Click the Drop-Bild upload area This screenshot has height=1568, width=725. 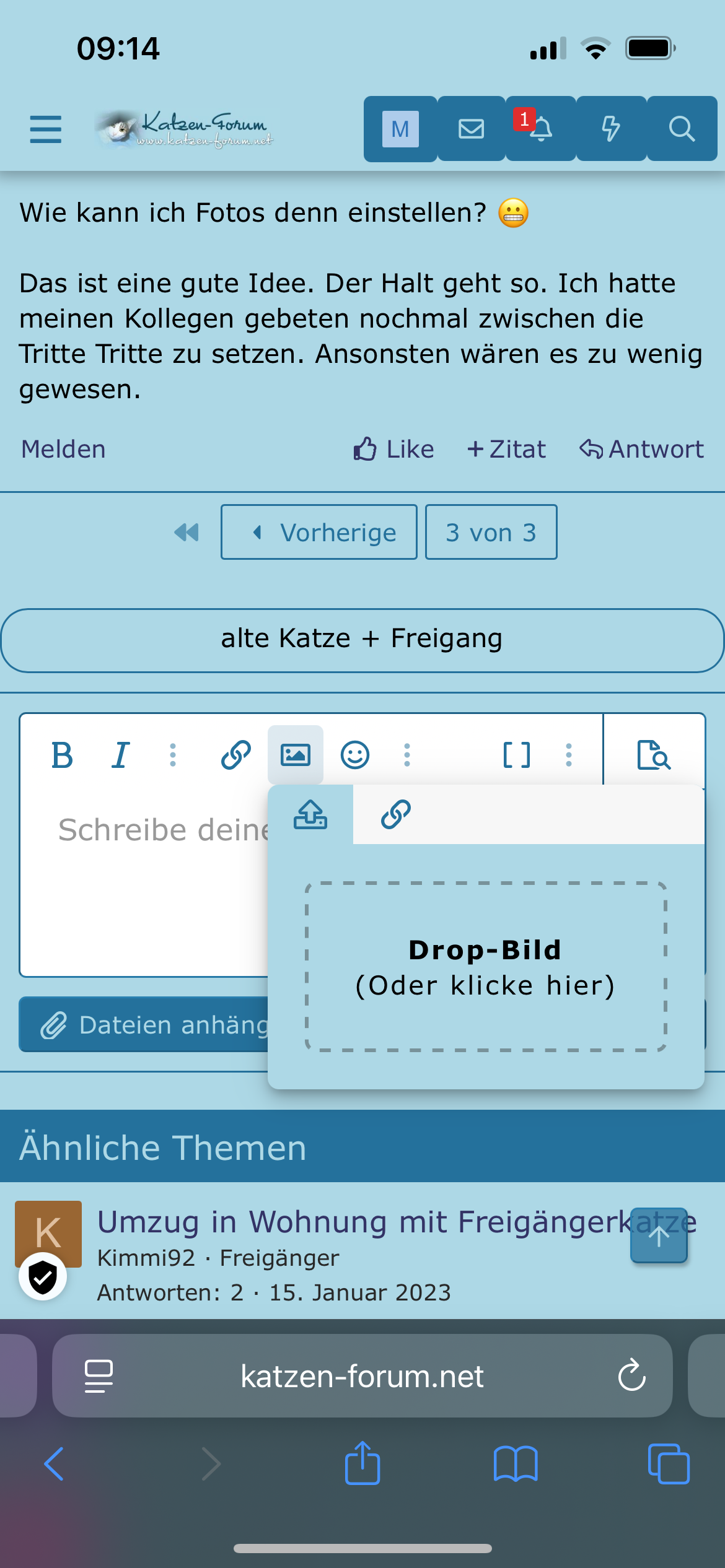(486, 967)
